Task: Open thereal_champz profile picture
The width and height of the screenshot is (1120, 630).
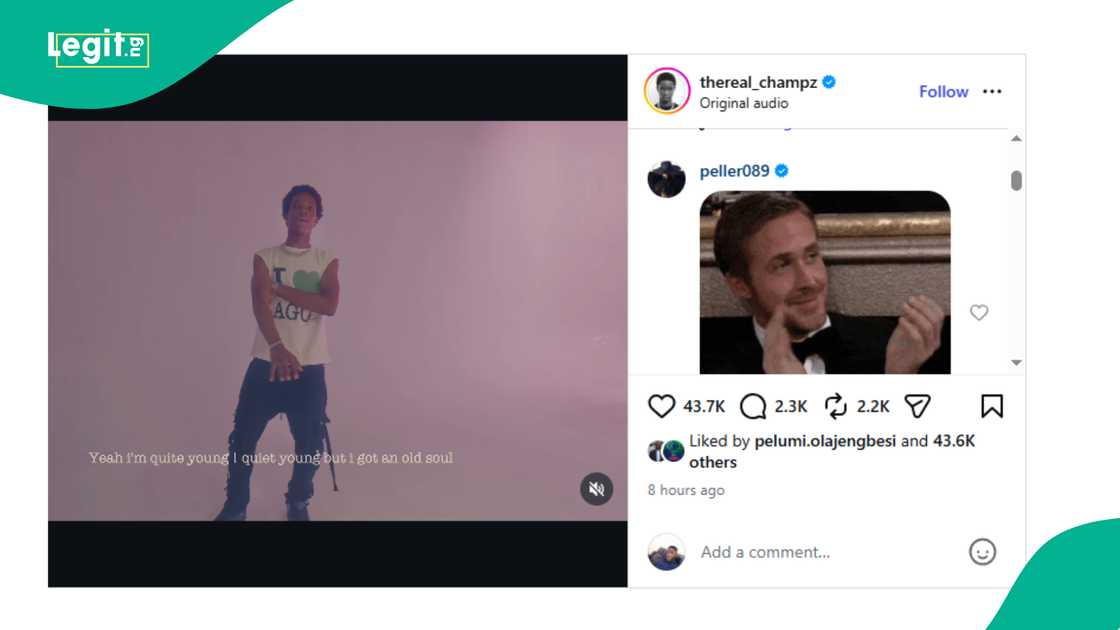Action: 666,91
